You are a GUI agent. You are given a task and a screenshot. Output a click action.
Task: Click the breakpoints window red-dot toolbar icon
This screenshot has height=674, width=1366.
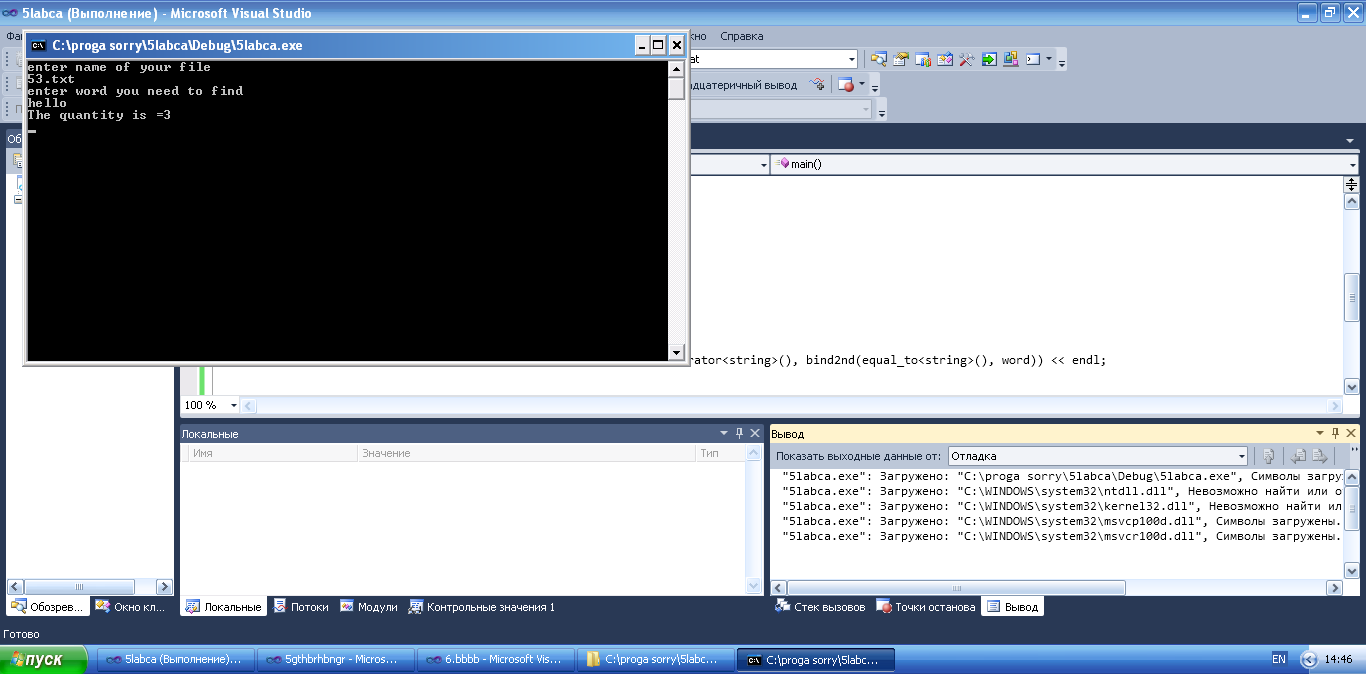coord(845,84)
